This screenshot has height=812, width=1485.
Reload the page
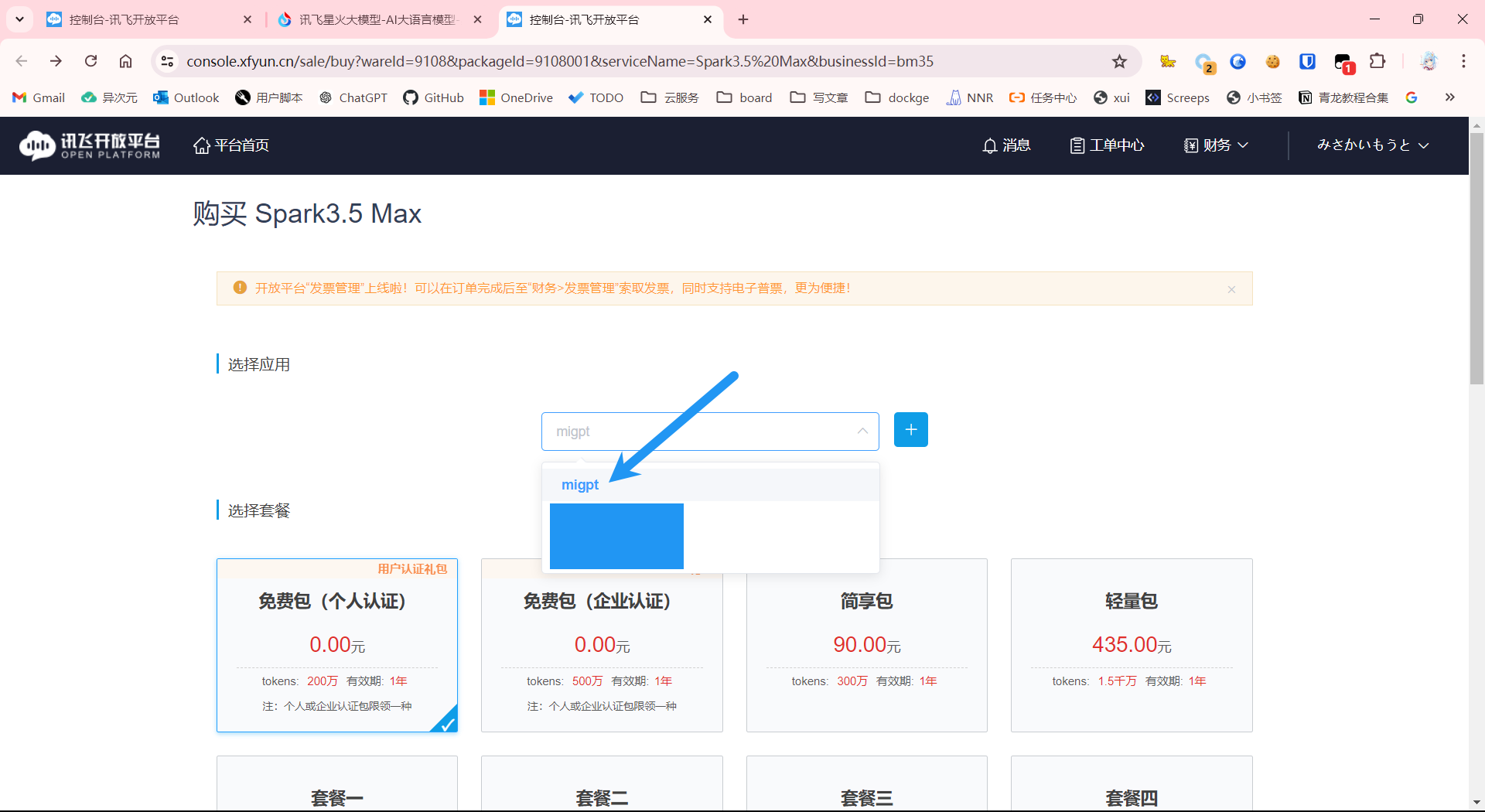[x=91, y=61]
